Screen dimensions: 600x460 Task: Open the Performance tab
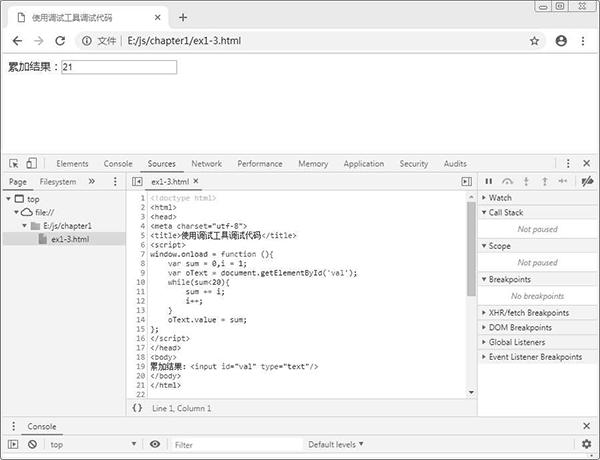click(260, 164)
